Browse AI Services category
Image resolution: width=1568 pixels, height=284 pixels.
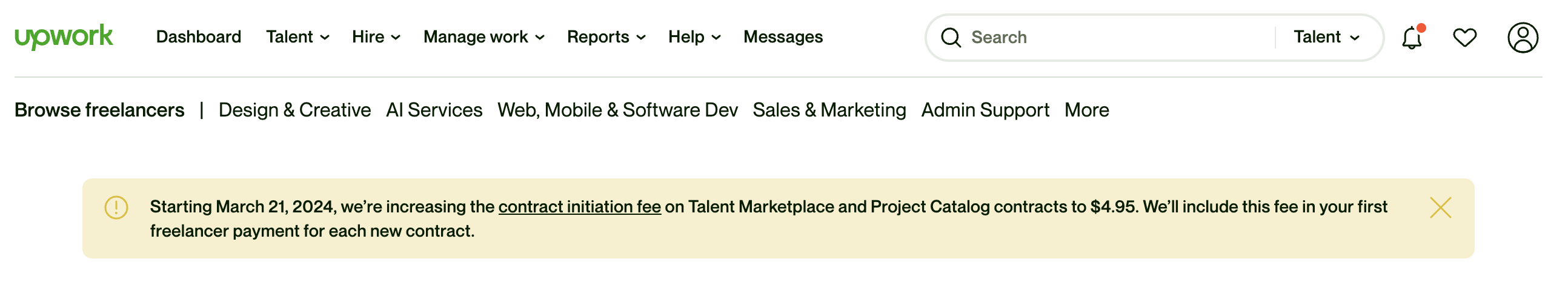(x=434, y=110)
